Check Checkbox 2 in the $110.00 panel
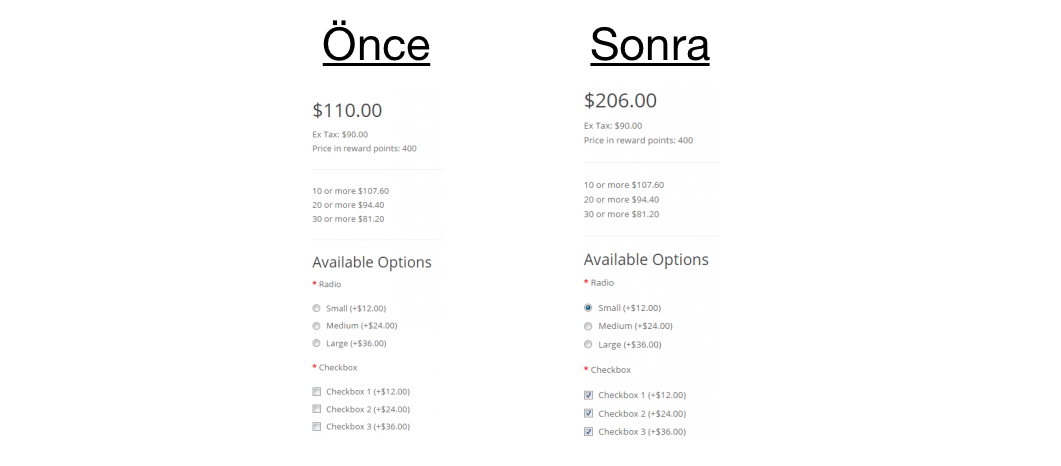Viewport: 1061px width, 466px height. [317, 409]
